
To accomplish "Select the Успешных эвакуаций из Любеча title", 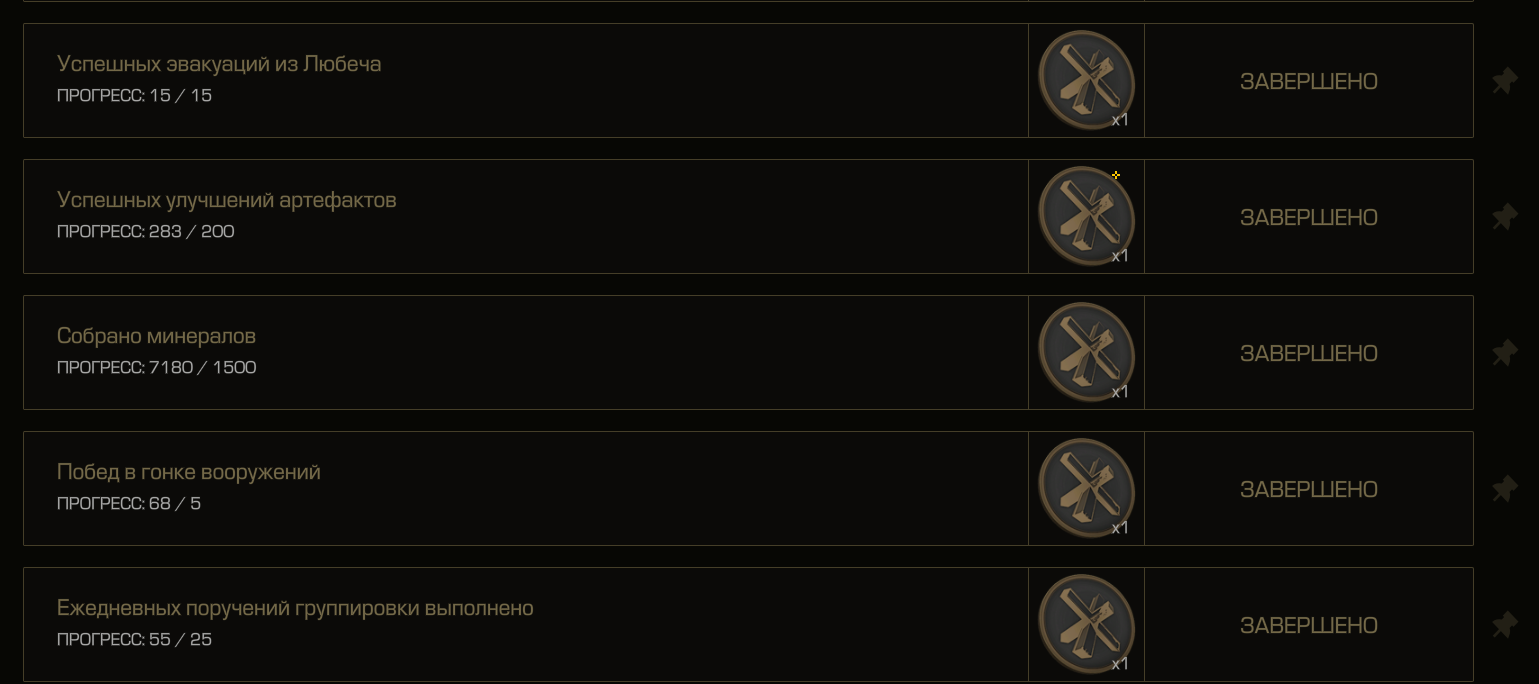I will pyautogui.click(x=219, y=64).
